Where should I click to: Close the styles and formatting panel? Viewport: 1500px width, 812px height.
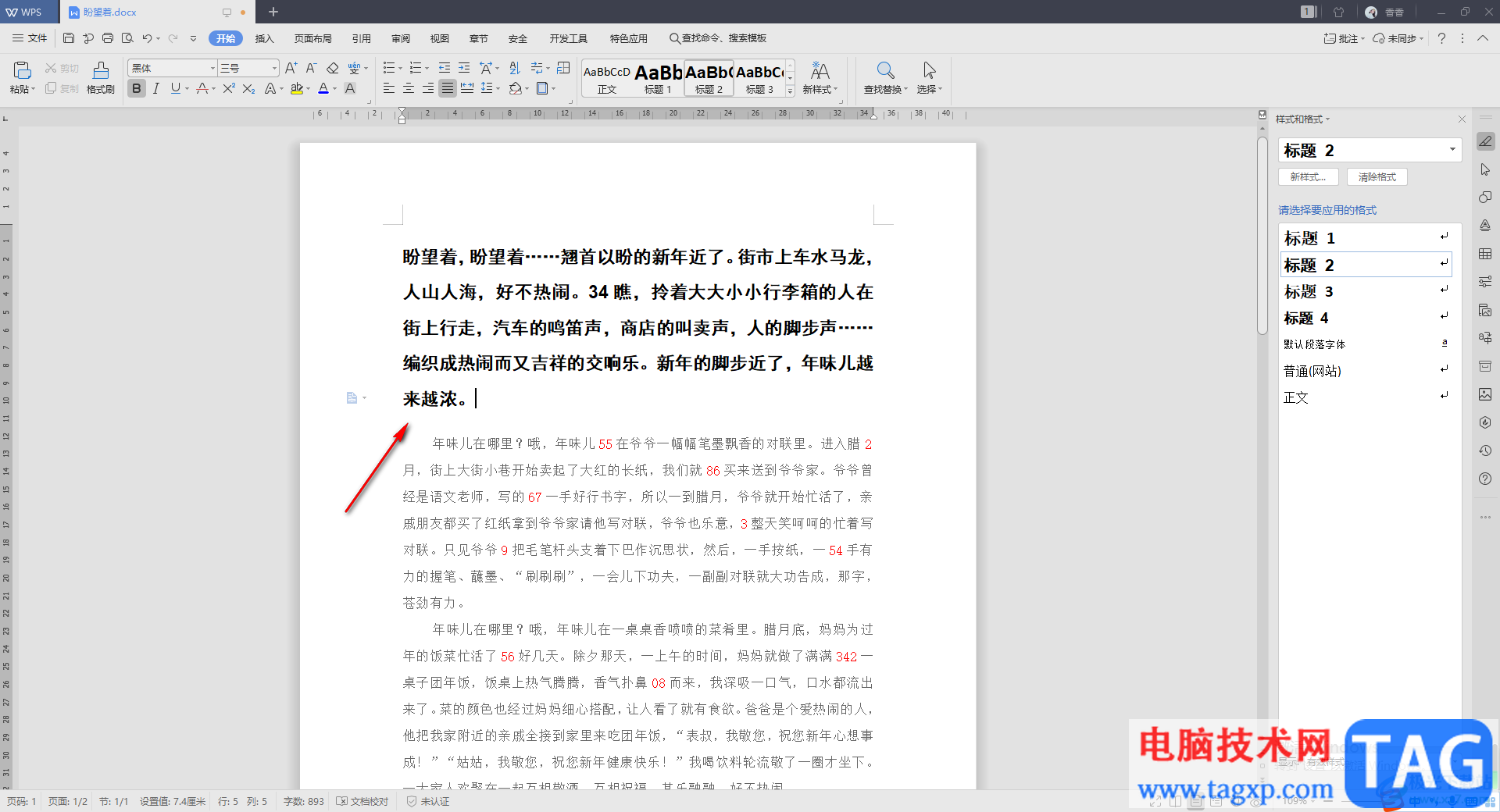(x=1462, y=119)
